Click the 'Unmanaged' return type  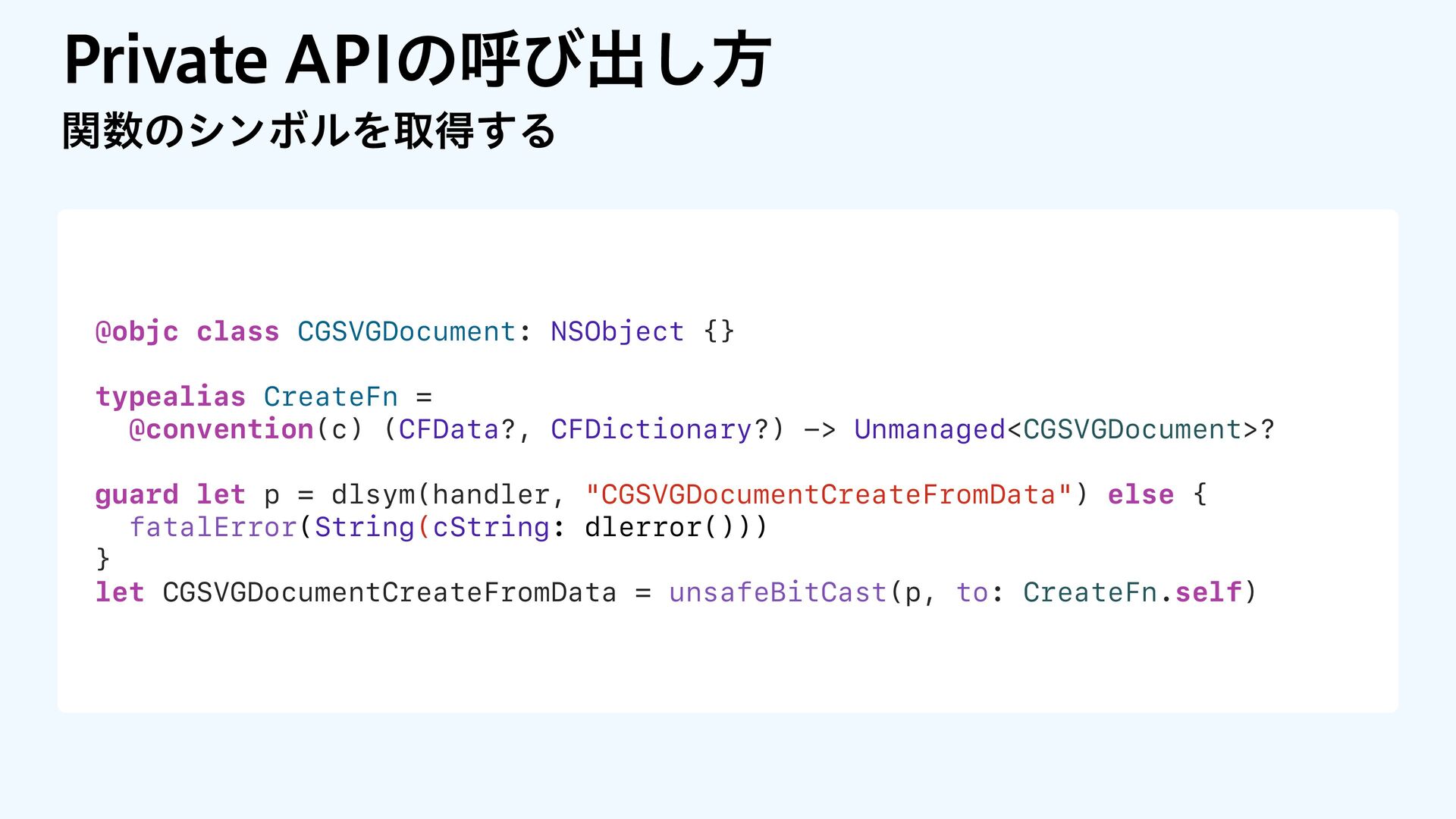[x=929, y=429]
